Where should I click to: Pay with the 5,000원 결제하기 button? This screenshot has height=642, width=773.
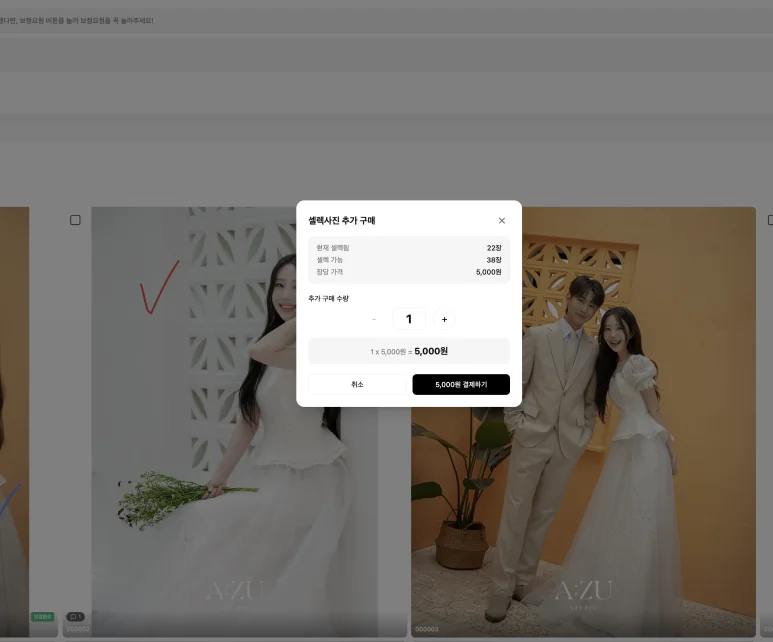tap(461, 384)
